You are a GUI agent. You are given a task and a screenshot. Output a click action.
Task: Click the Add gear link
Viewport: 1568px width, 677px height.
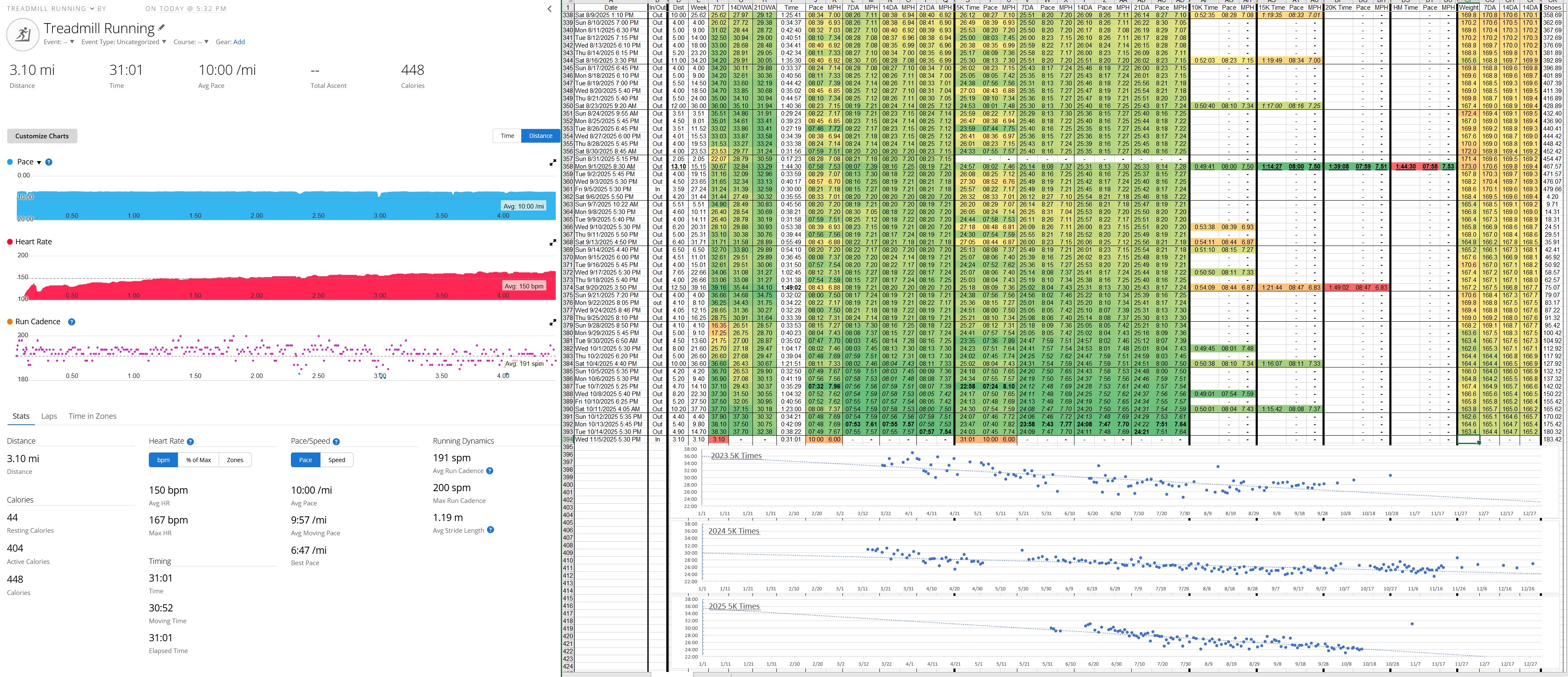coord(239,42)
